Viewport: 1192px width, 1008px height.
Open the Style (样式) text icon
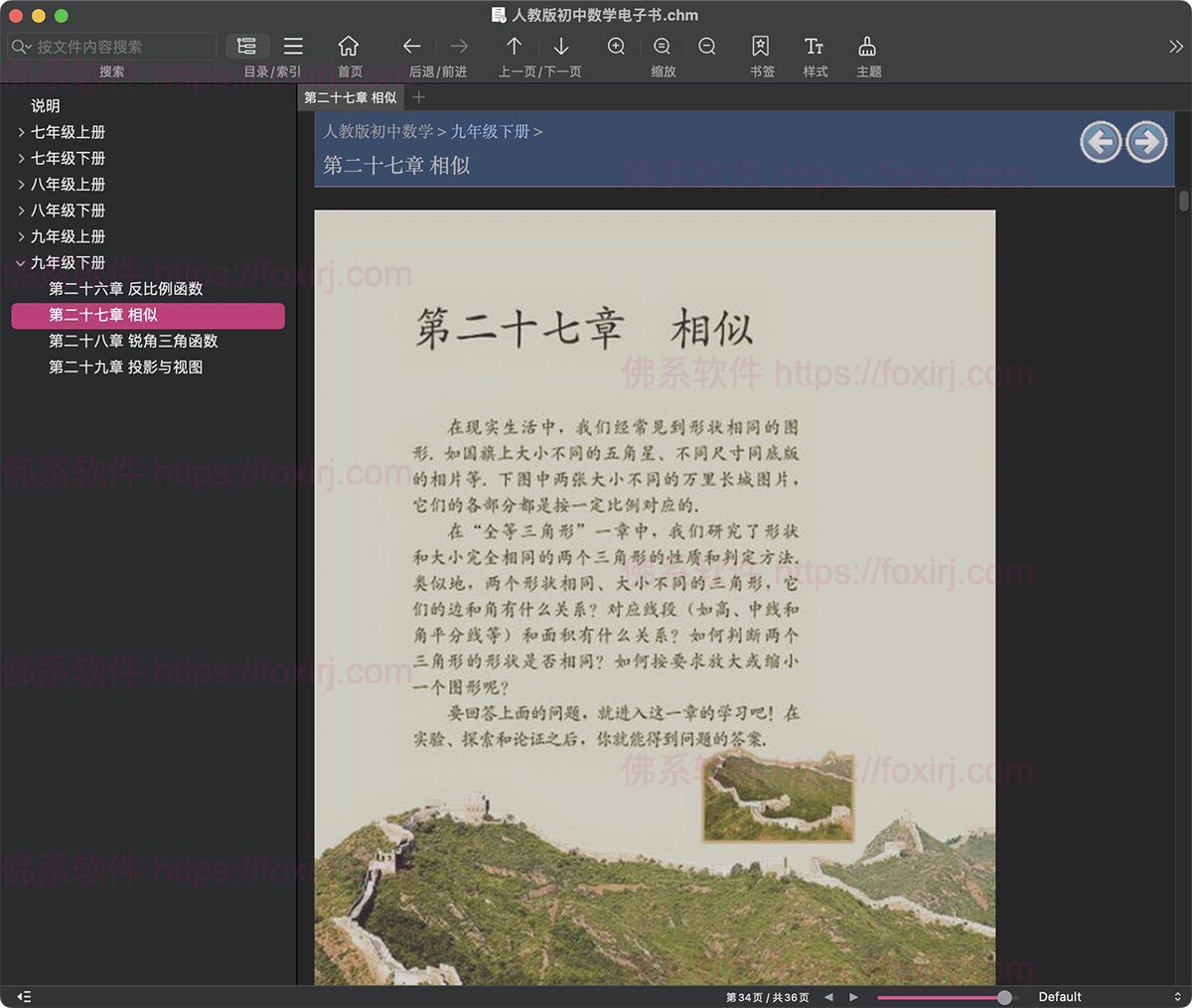pos(815,47)
